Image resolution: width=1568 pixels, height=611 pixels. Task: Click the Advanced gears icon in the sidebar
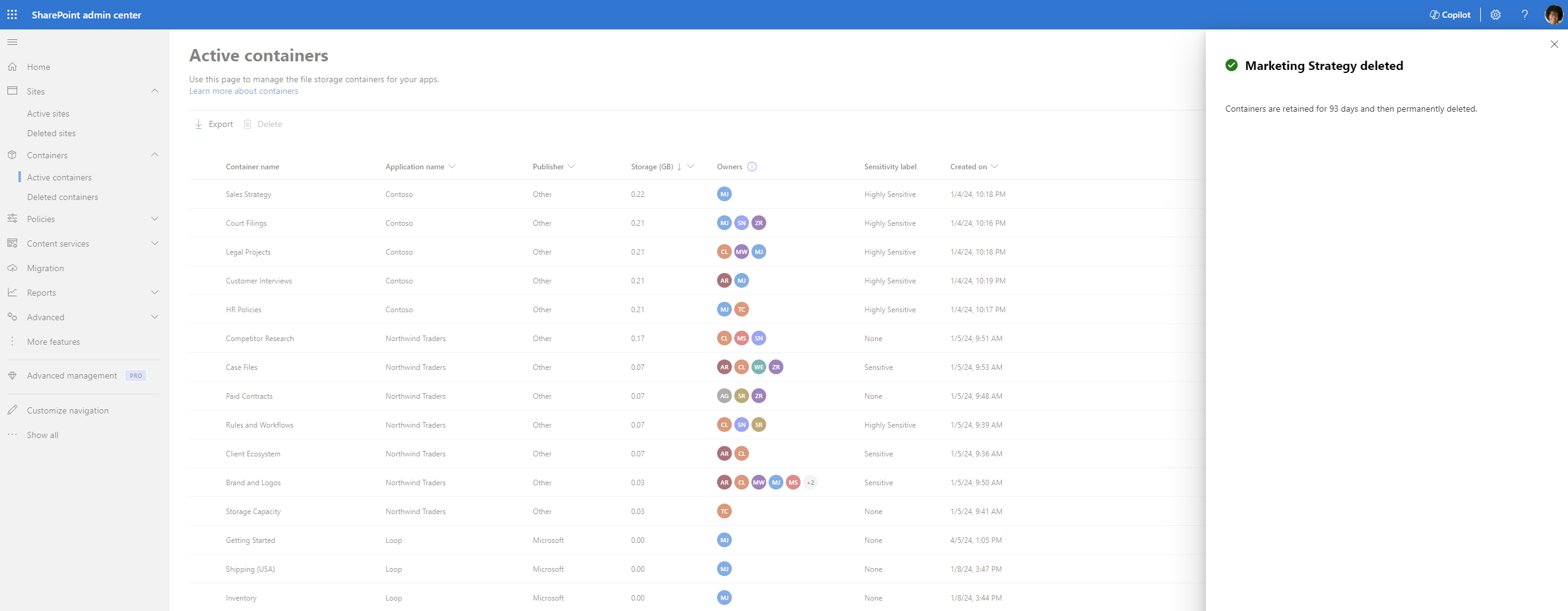12,317
